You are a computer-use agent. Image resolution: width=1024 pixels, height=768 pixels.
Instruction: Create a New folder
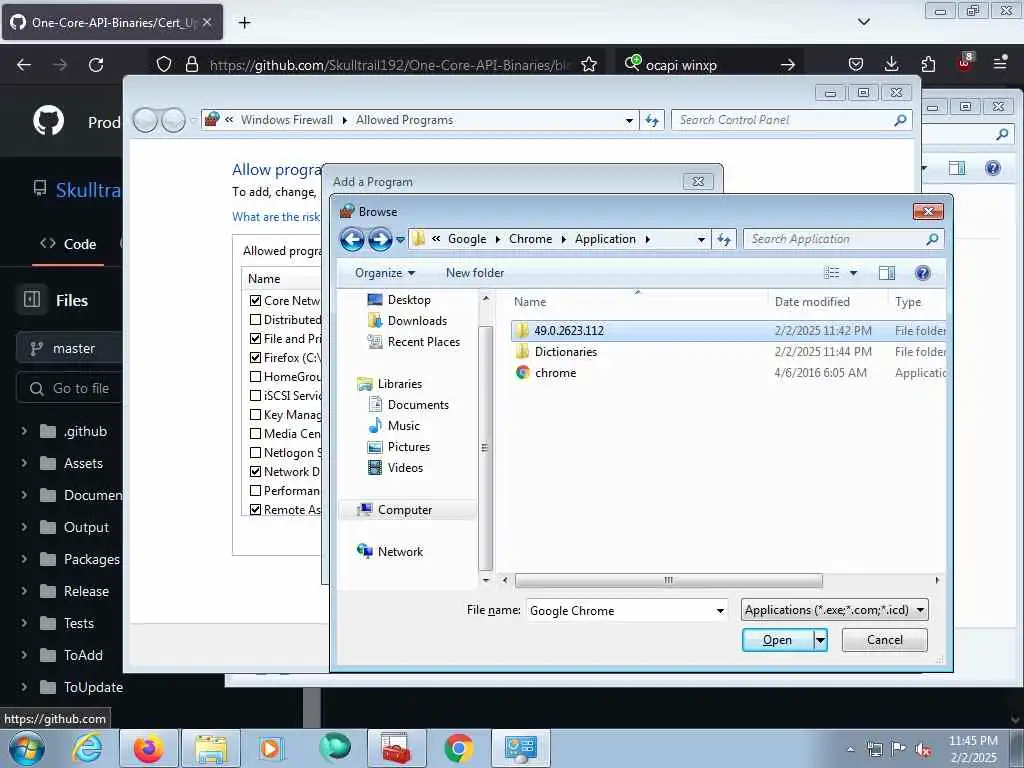[475, 273]
